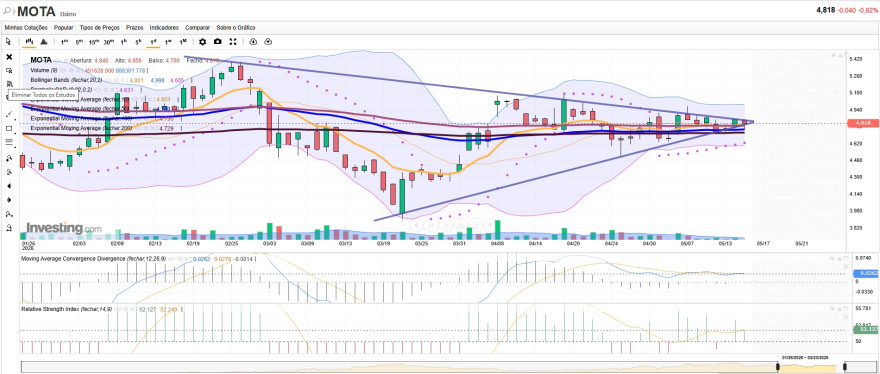880x374 pixels.
Task: Set timeframe to 1 hour
Action: 123,42
